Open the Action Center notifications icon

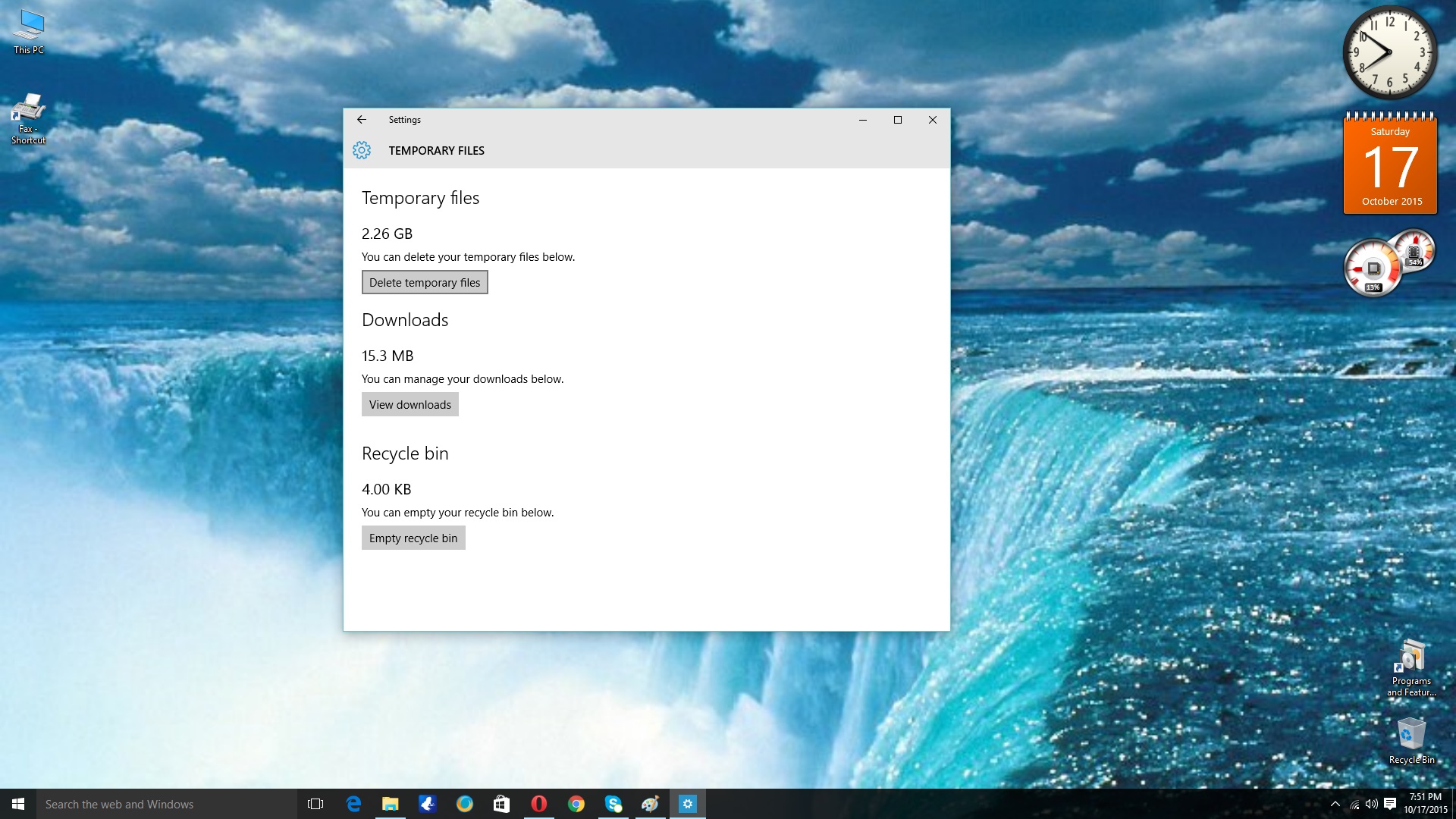(x=1390, y=804)
